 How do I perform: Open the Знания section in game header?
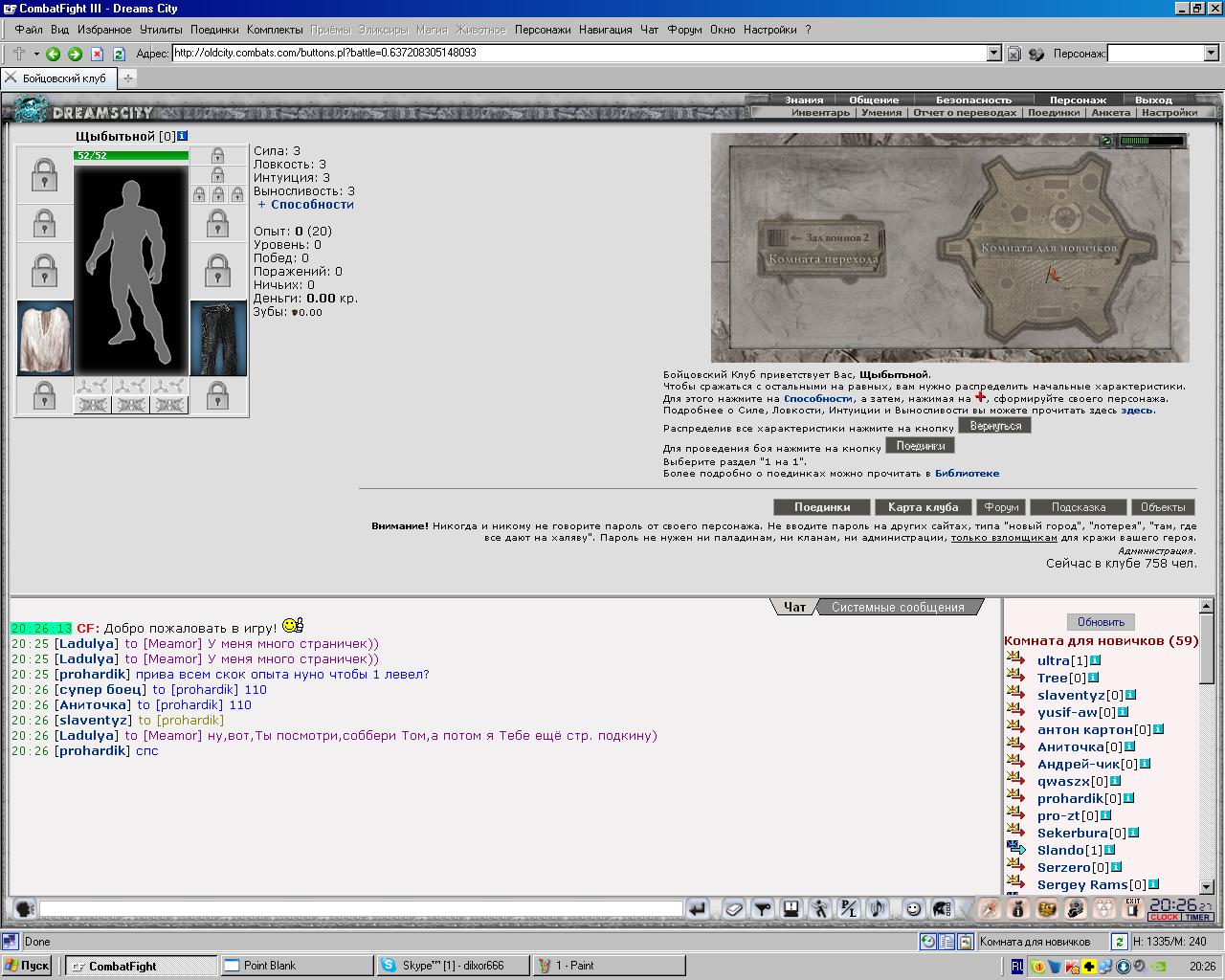click(x=804, y=100)
